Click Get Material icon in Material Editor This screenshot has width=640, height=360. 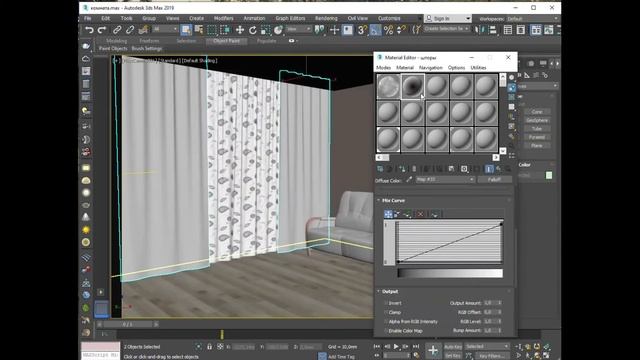click(x=380, y=169)
